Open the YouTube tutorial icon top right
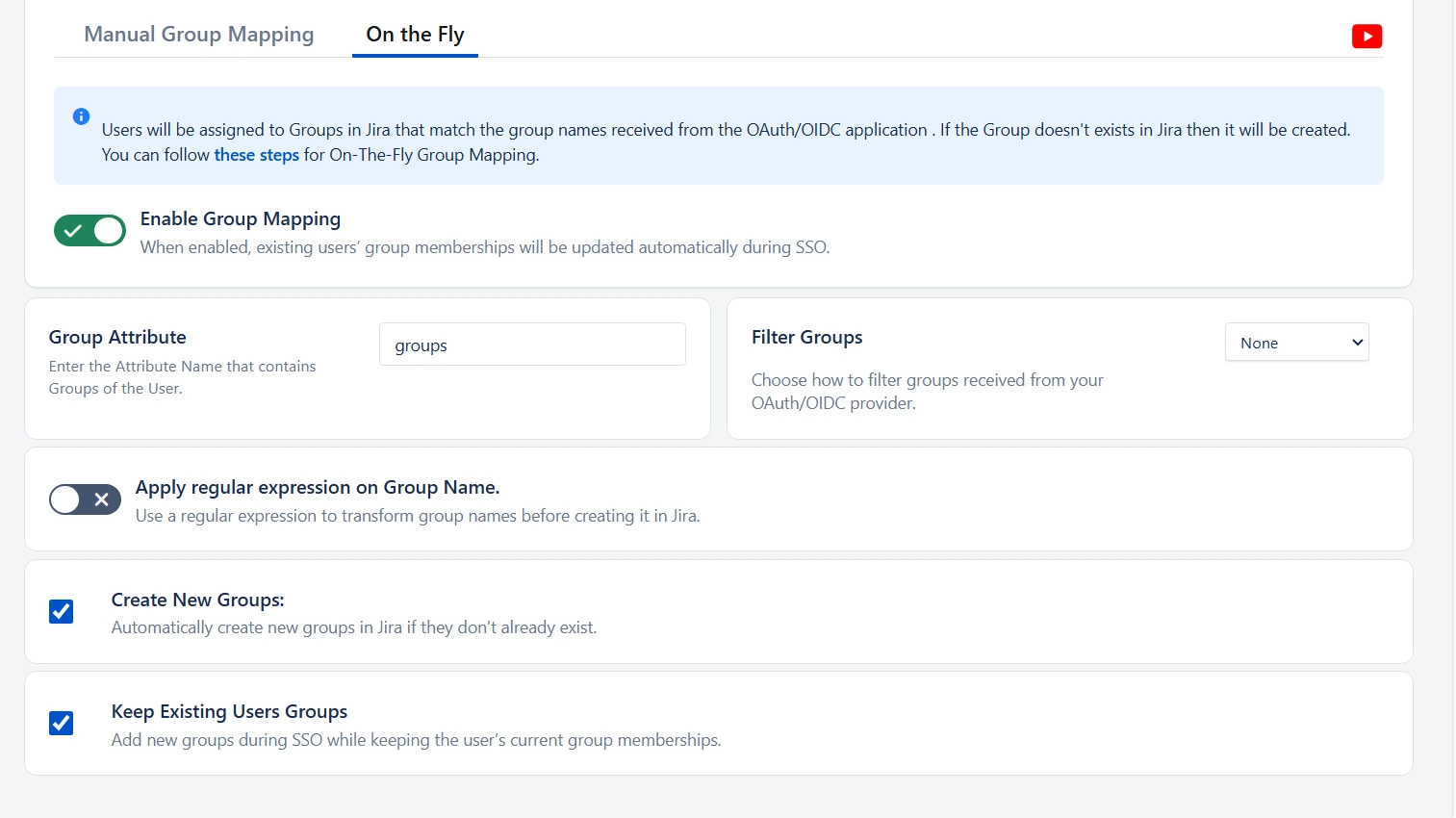The width and height of the screenshot is (1456, 818). (x=1366, y=37)
